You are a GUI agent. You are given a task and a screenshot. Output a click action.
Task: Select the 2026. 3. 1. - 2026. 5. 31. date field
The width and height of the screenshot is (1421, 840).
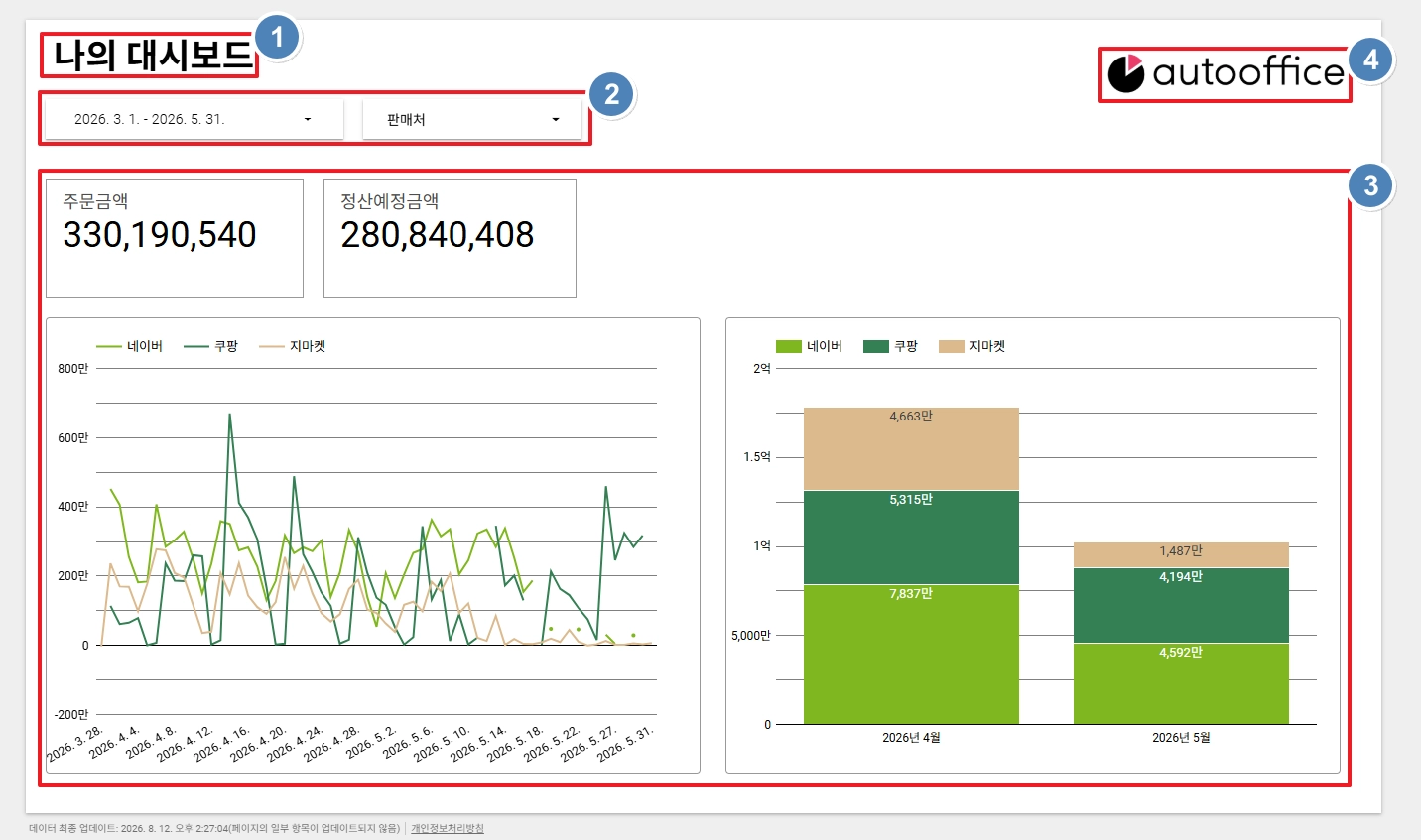(x=194, y=119)
